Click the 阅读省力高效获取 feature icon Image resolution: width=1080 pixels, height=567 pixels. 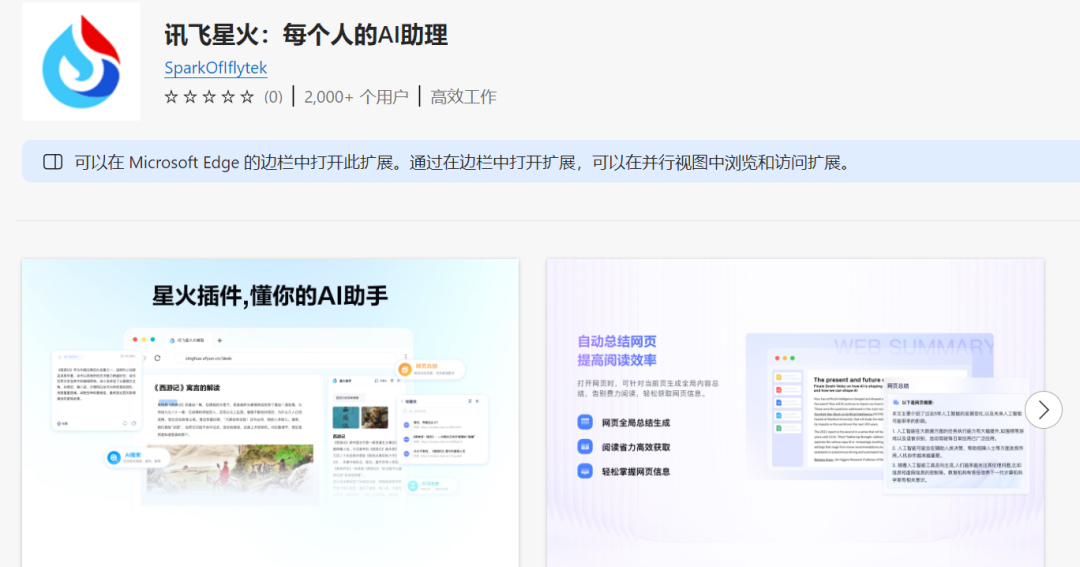coord(585,447)
